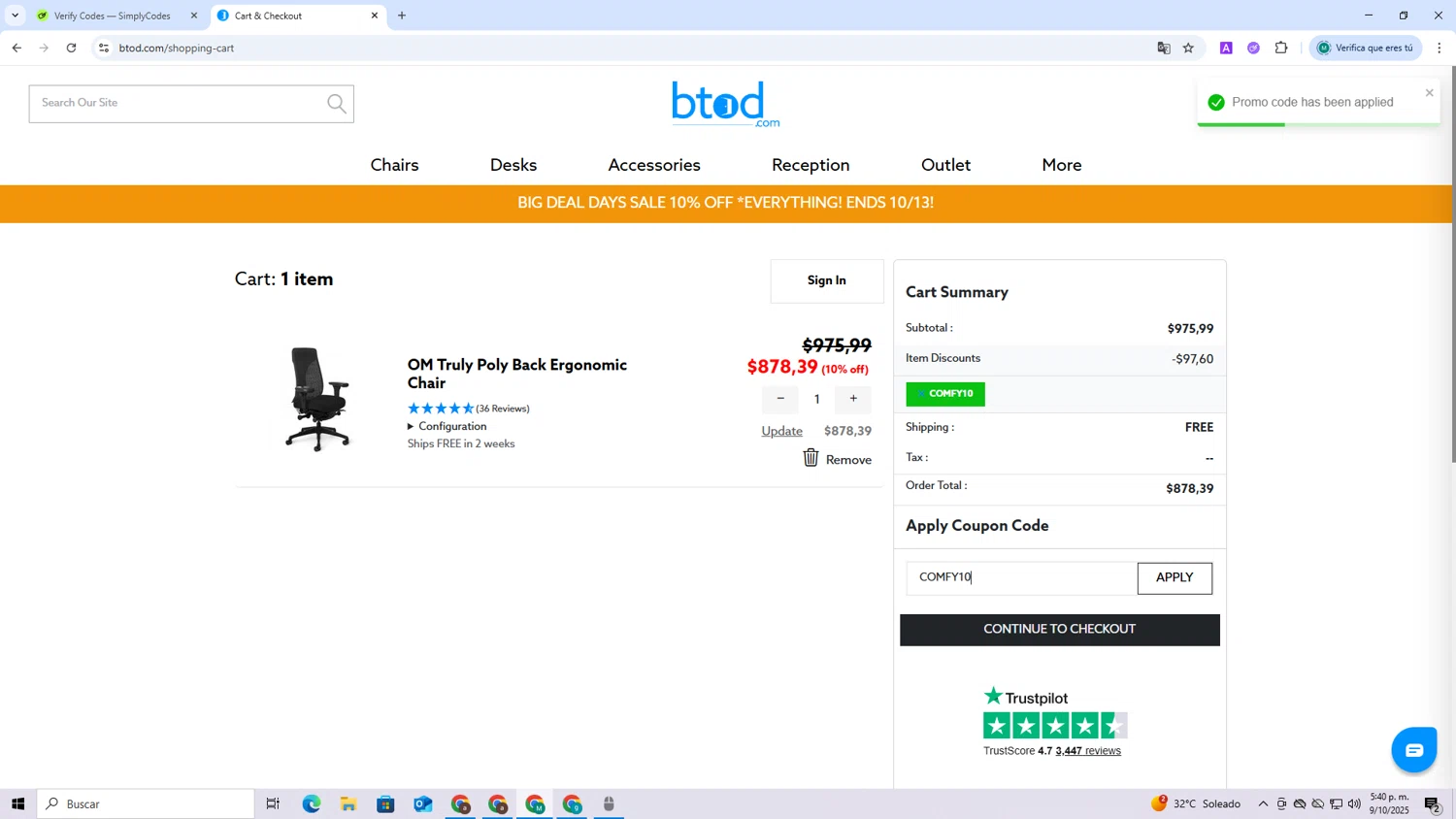Increase chair quantity with plus button

click(853, 399)
